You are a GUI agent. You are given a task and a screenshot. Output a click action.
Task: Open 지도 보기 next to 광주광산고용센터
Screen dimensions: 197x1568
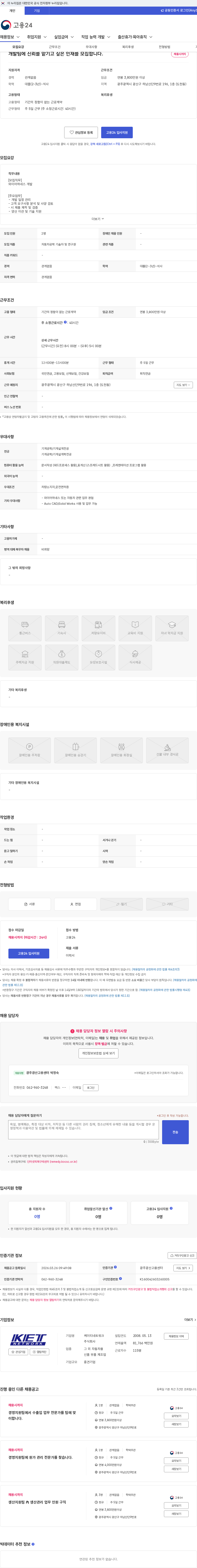[x=183, y=1268]
